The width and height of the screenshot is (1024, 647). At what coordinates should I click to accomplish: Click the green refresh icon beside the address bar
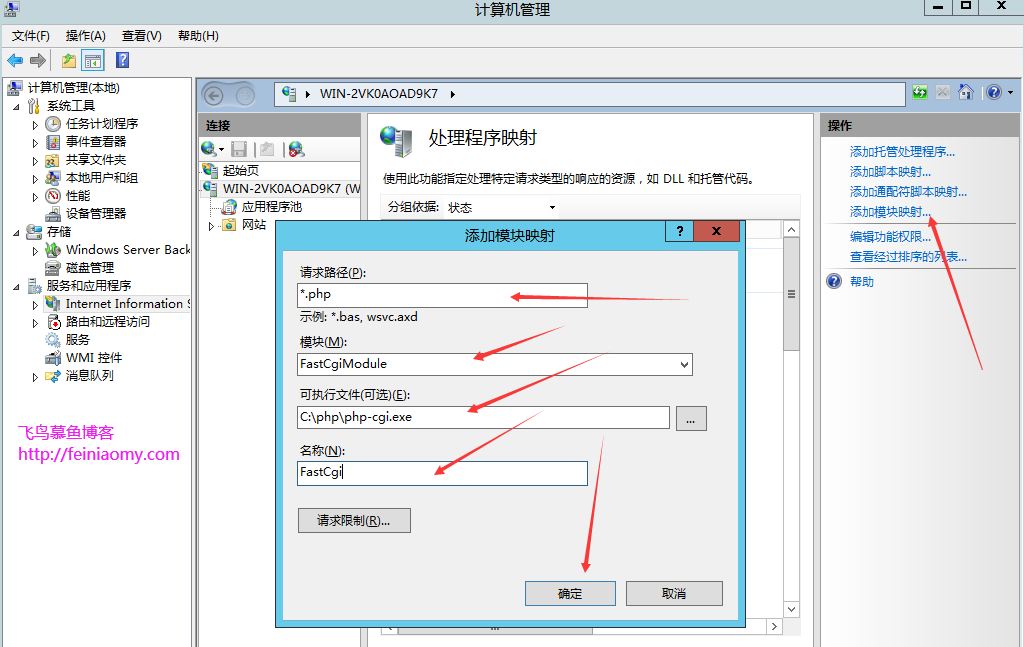coord(920,92)
